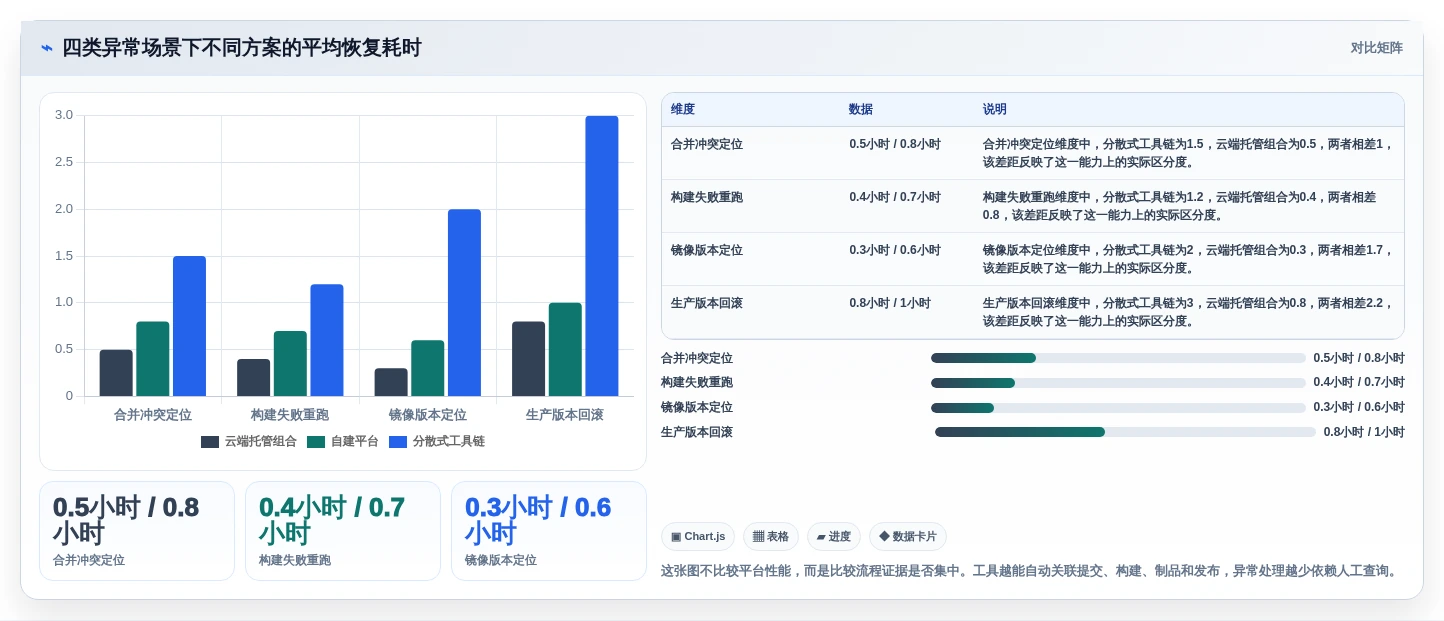Click table cell 0.3小时 / 0.6小时
Image resolution: width=1444 pixels, height=621 pixels.
[895, 250]
